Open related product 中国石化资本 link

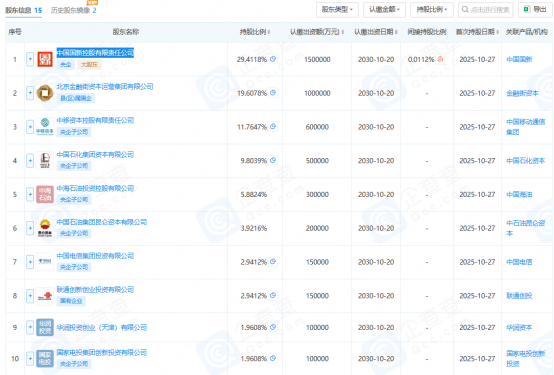tap(525, 160)
